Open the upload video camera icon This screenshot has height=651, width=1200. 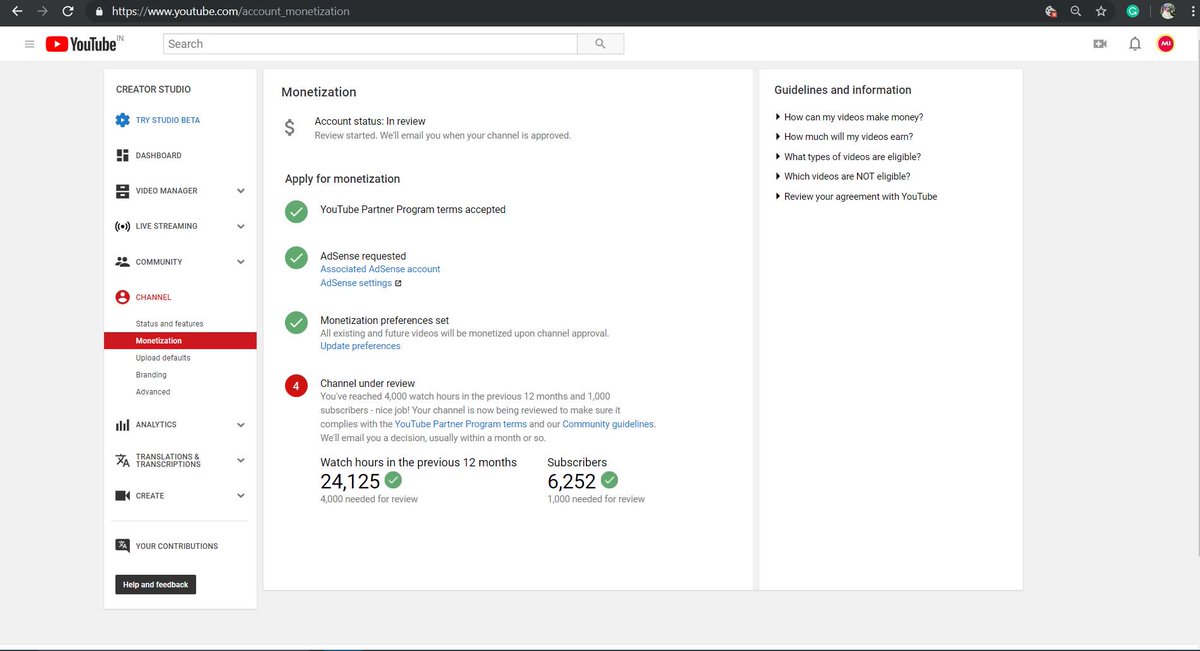click(x=1100, y=44)
